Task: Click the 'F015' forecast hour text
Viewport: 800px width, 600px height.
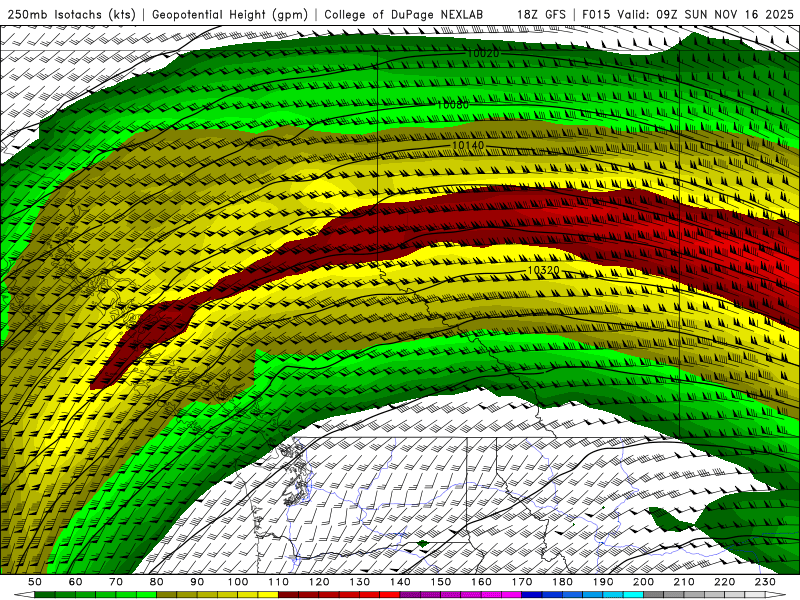Action: point(596,14)
